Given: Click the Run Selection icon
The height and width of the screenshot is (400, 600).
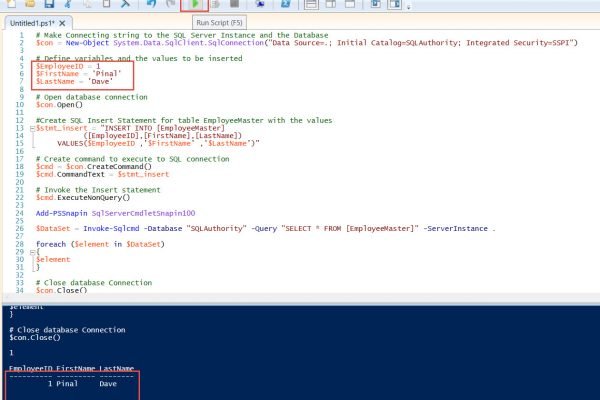Looking at the screenshot, I should click(215, 3).
